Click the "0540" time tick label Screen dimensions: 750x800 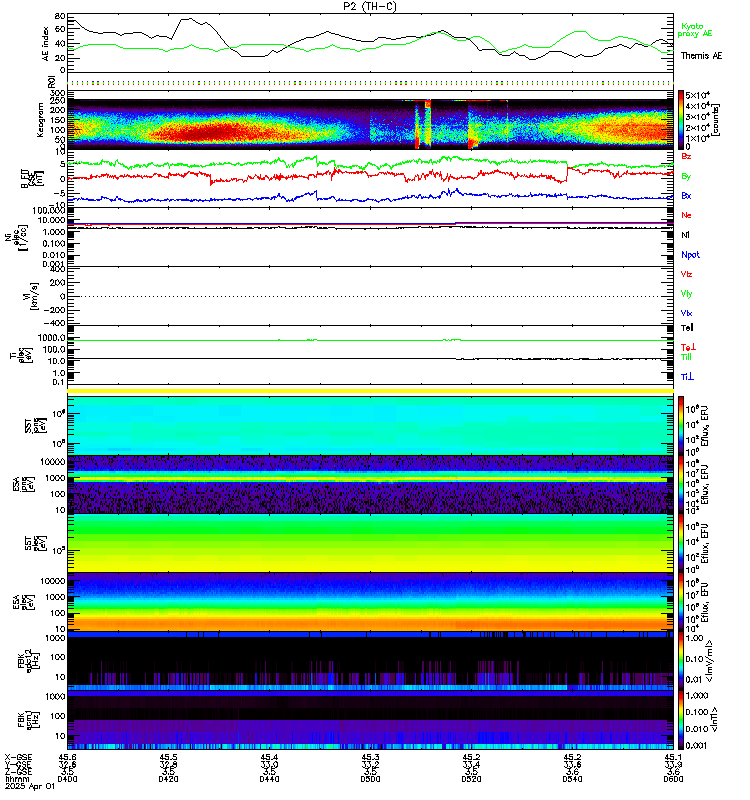(572, 779)
